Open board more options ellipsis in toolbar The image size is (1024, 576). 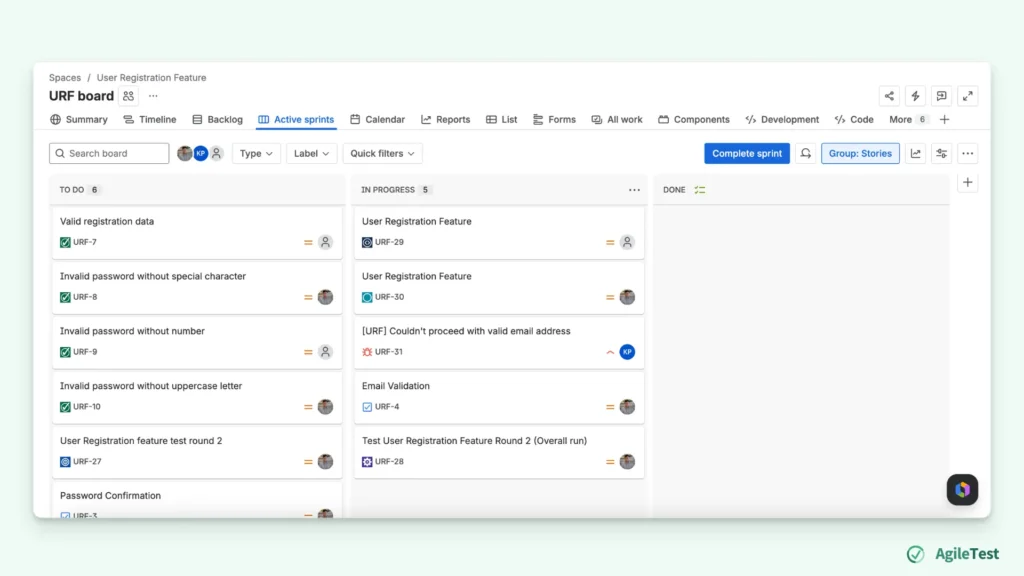967,153
